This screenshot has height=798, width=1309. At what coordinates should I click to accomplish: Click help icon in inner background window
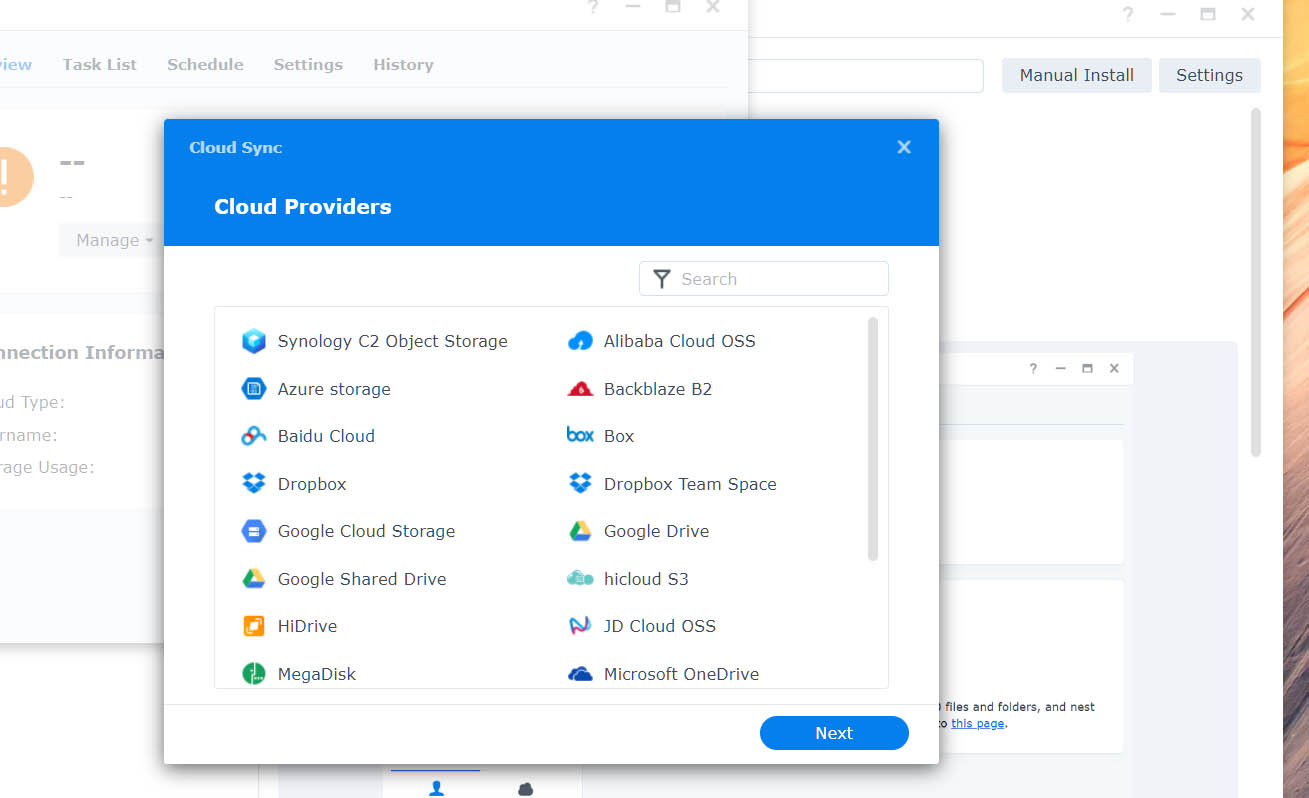[x=1034, y=369]
